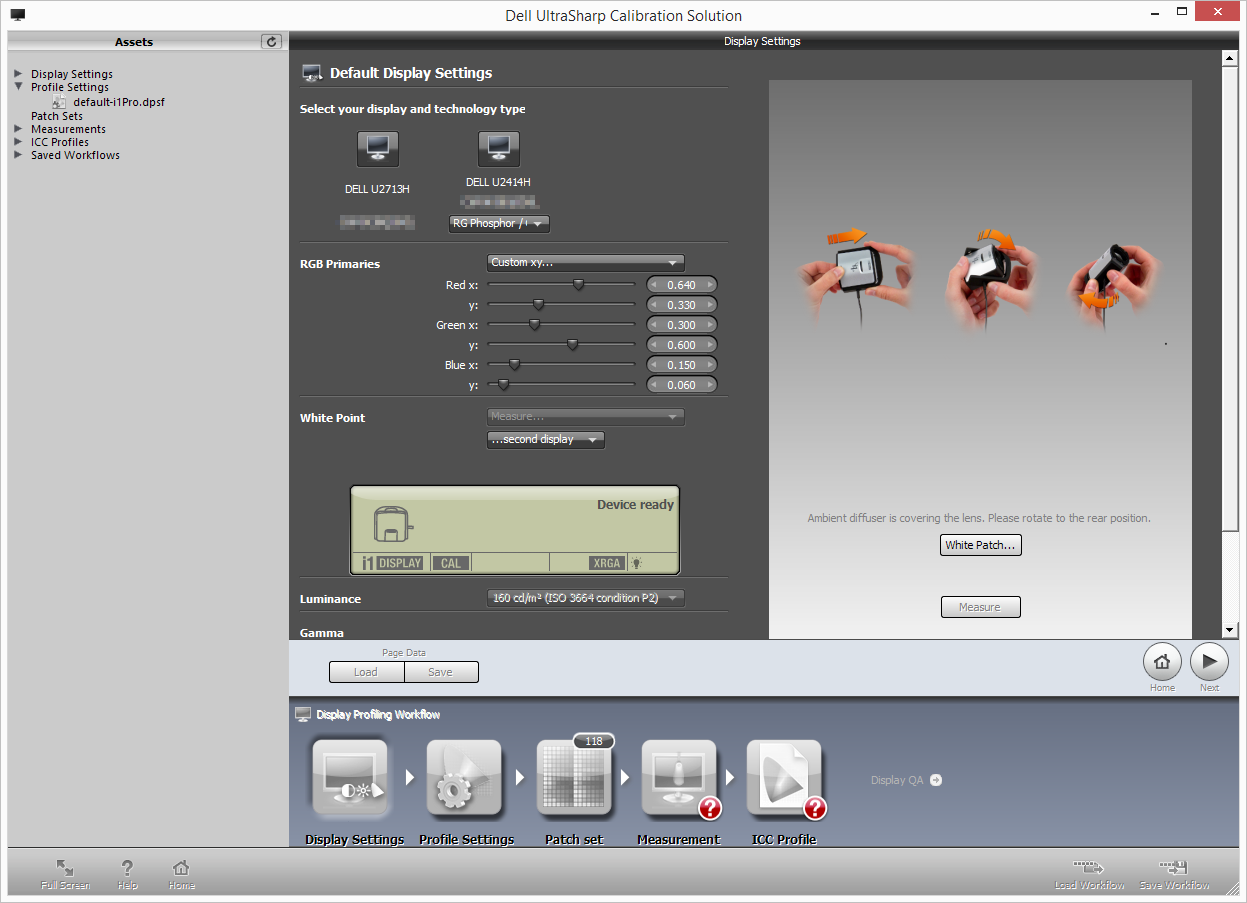Click the Blue x slider handle
The height and width of the screenshot is (903, 1247).
click(514, 364)
